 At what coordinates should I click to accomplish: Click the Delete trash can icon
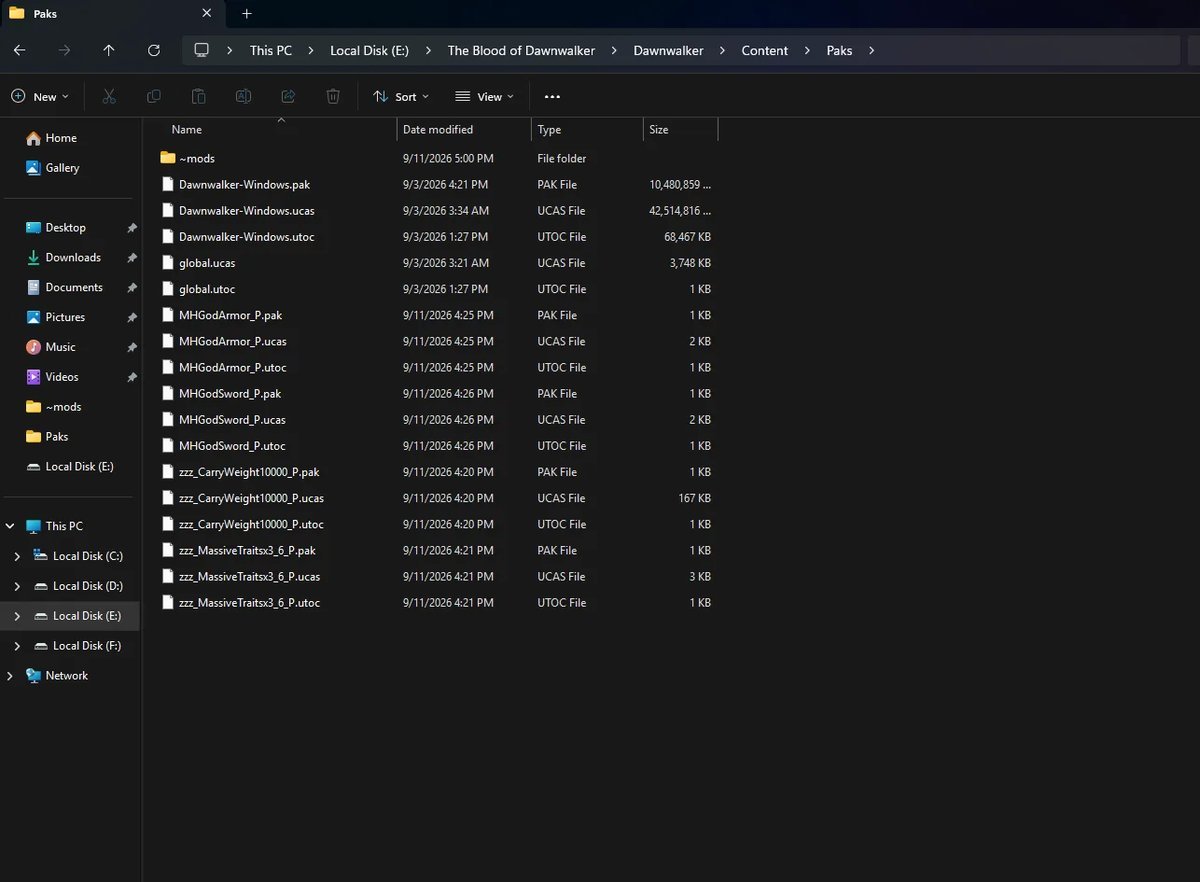point(333,96)
